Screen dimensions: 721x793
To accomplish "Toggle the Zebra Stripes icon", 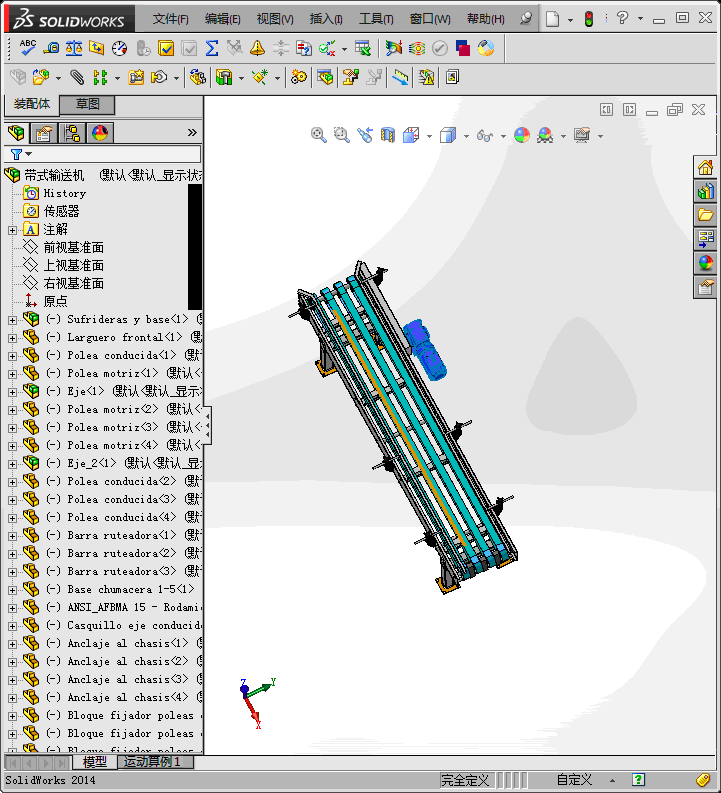I will point(417,49).
